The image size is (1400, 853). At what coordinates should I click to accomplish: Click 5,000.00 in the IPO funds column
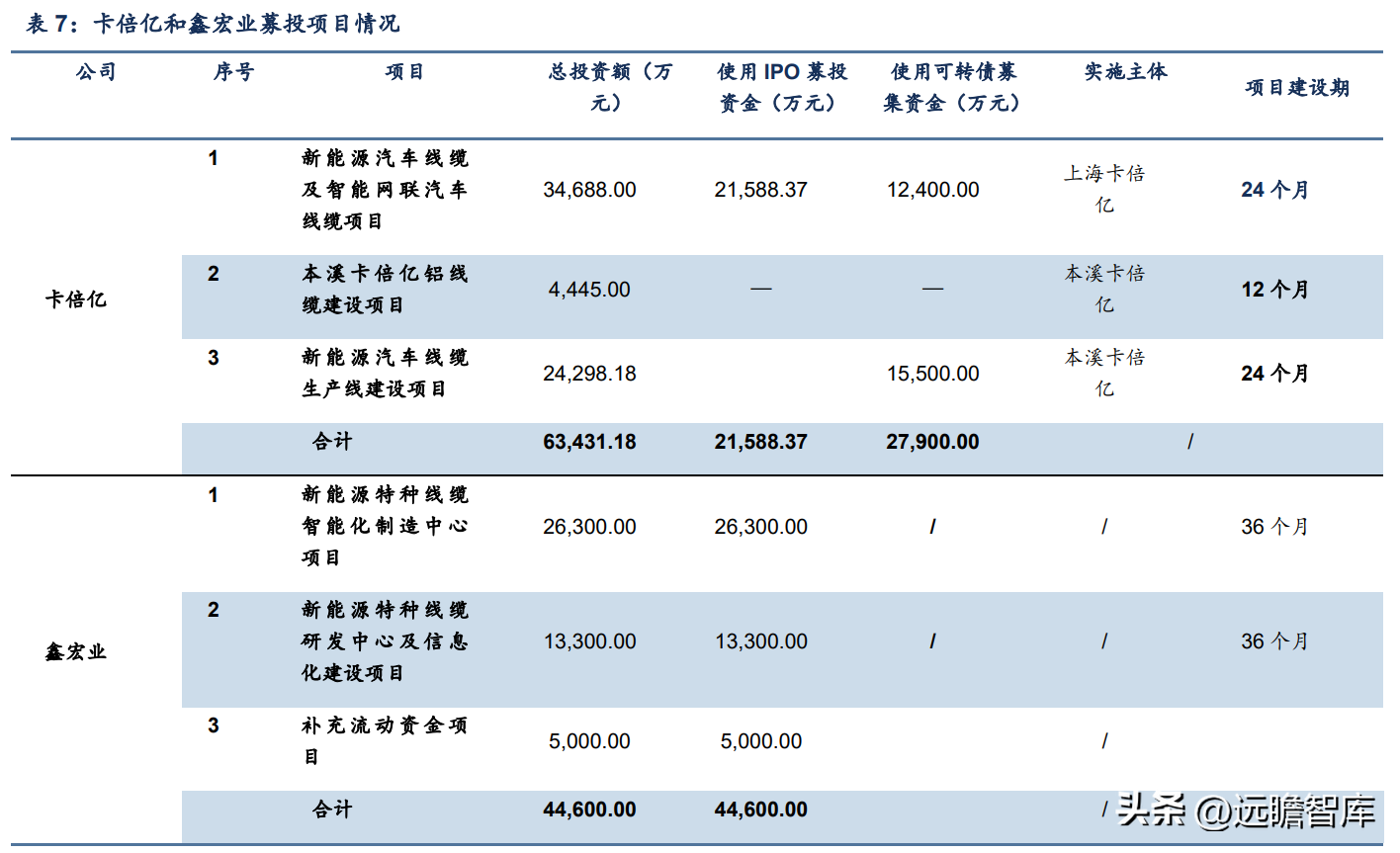click(760, 741)
